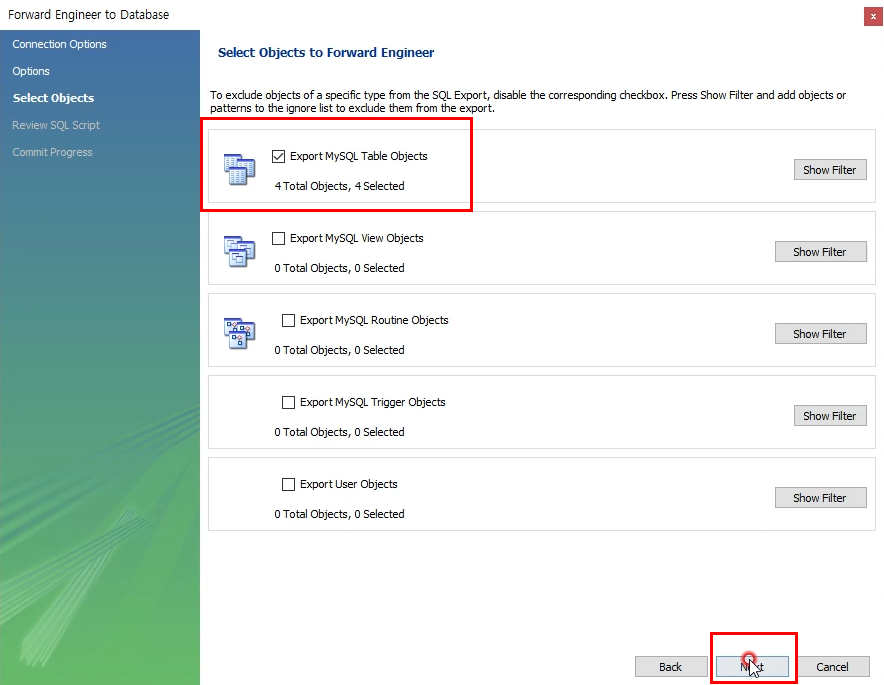Show Filter for Trigger Objects
The height and width of the screenshot is (685, 884).
pos(830,416)
